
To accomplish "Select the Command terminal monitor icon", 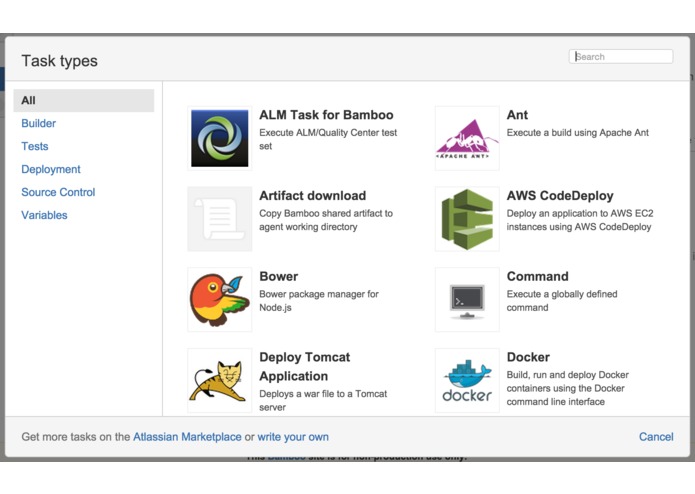I will tap(467, 300).
